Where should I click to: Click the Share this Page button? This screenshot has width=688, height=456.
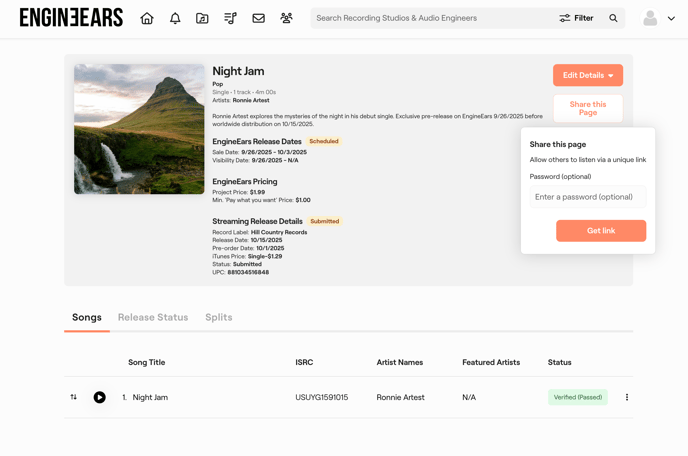click(588, 108)
